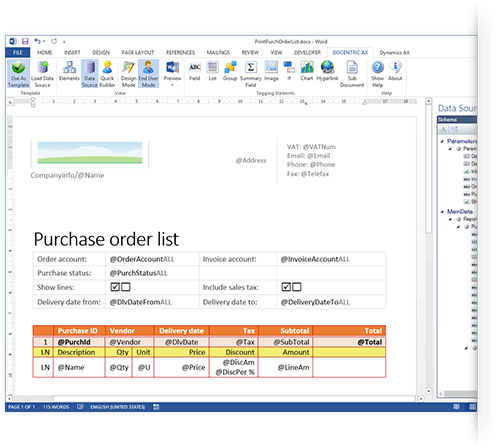The image size is (501, 447).
Task: Collapse the Parameters tree node
Action: pos(442,141)
